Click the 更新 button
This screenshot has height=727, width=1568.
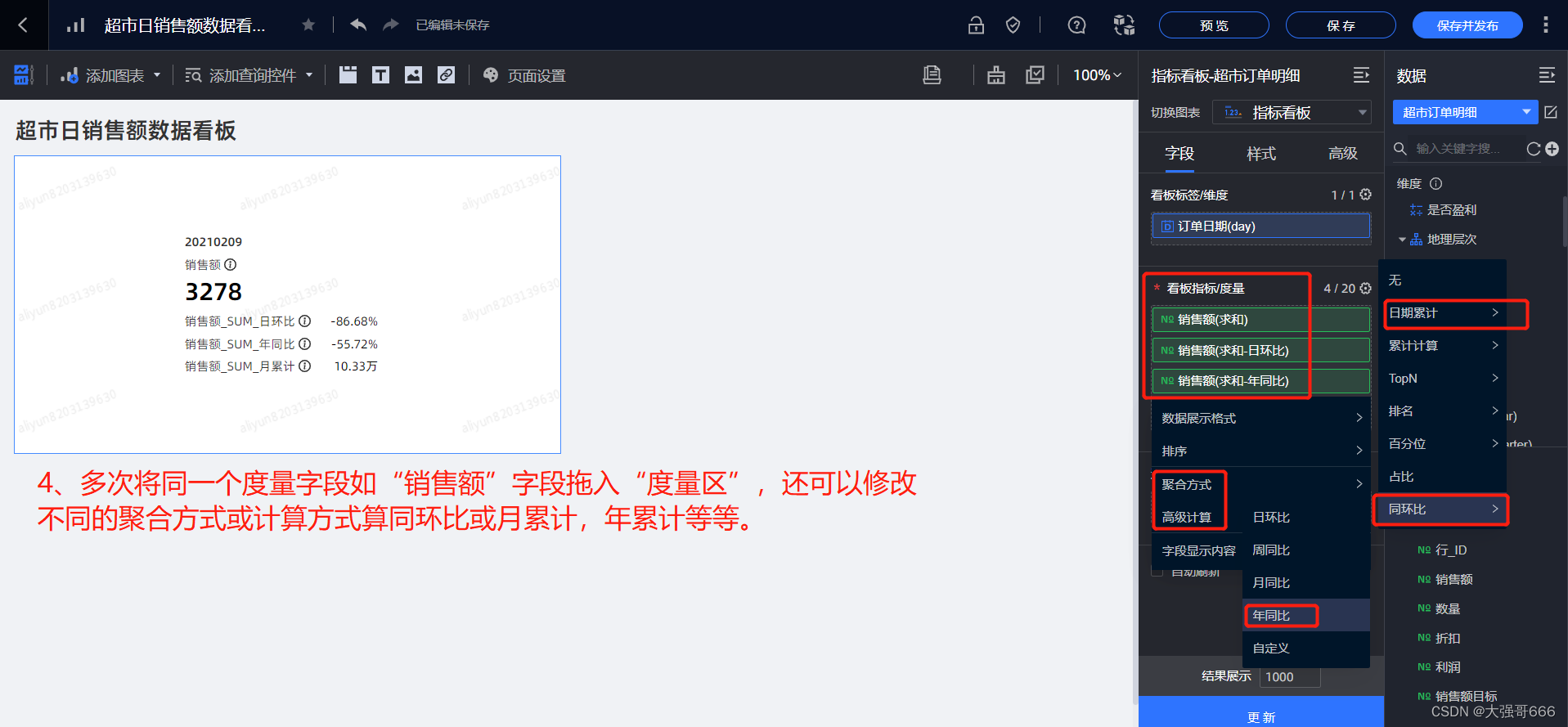[1261, 713]
